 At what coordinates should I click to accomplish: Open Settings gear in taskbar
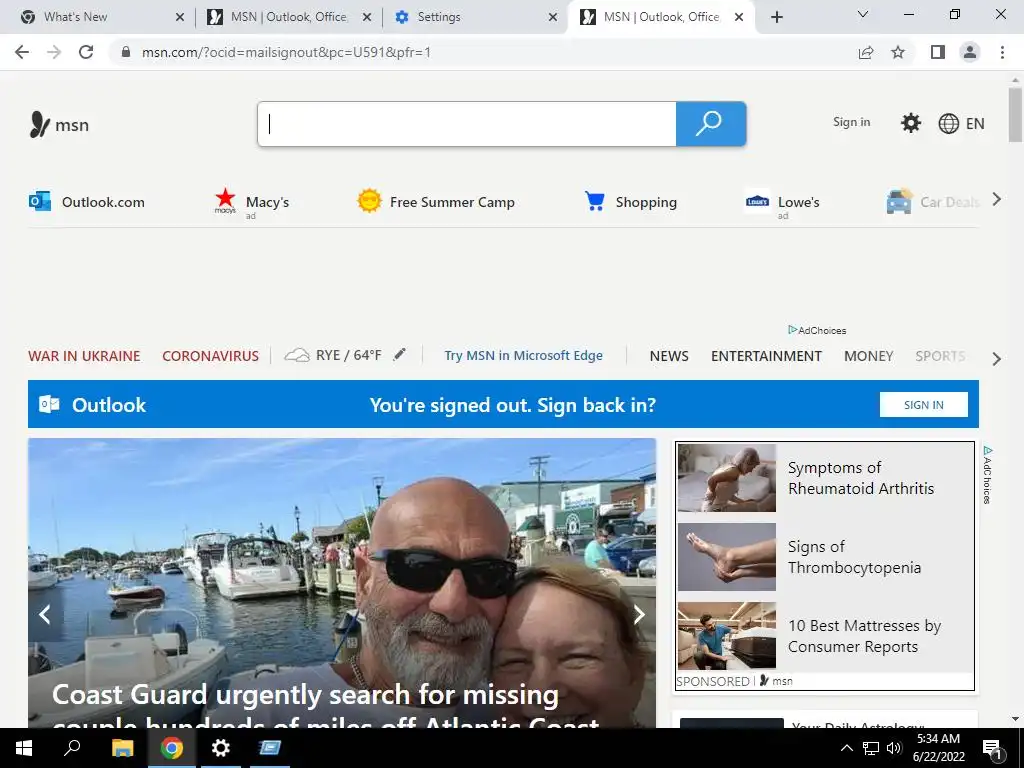(x=221, y=748)
